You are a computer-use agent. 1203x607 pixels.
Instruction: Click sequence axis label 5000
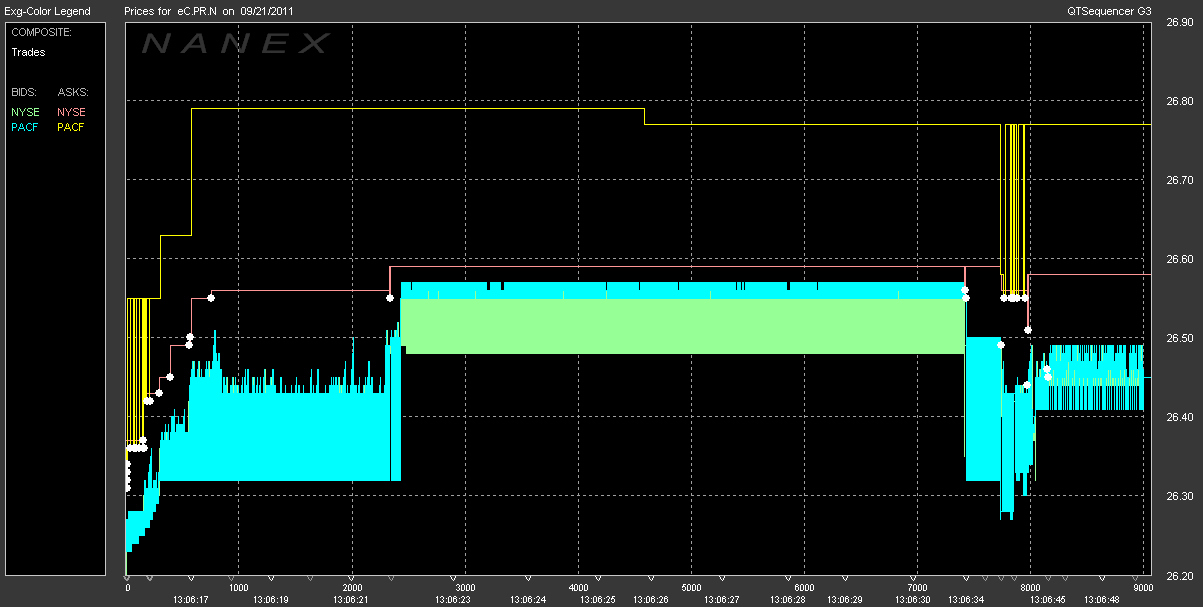pyautogui.click(x=691, y=588)
